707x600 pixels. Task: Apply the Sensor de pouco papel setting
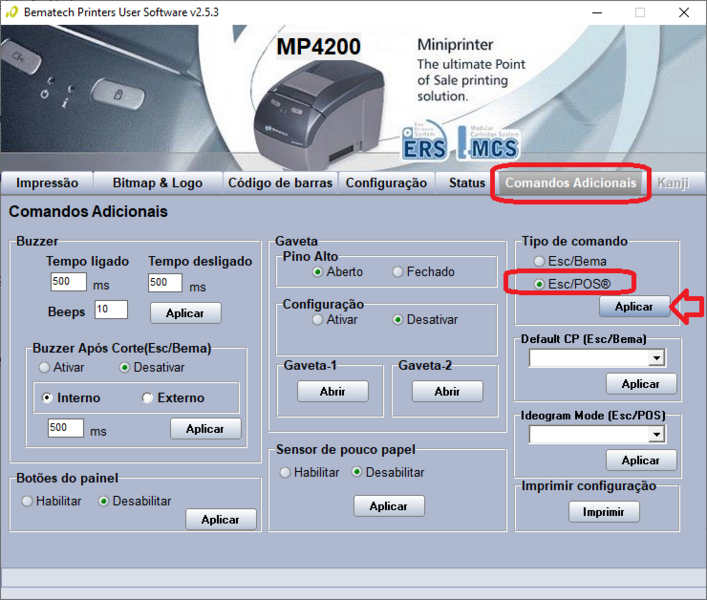(389, 506)
